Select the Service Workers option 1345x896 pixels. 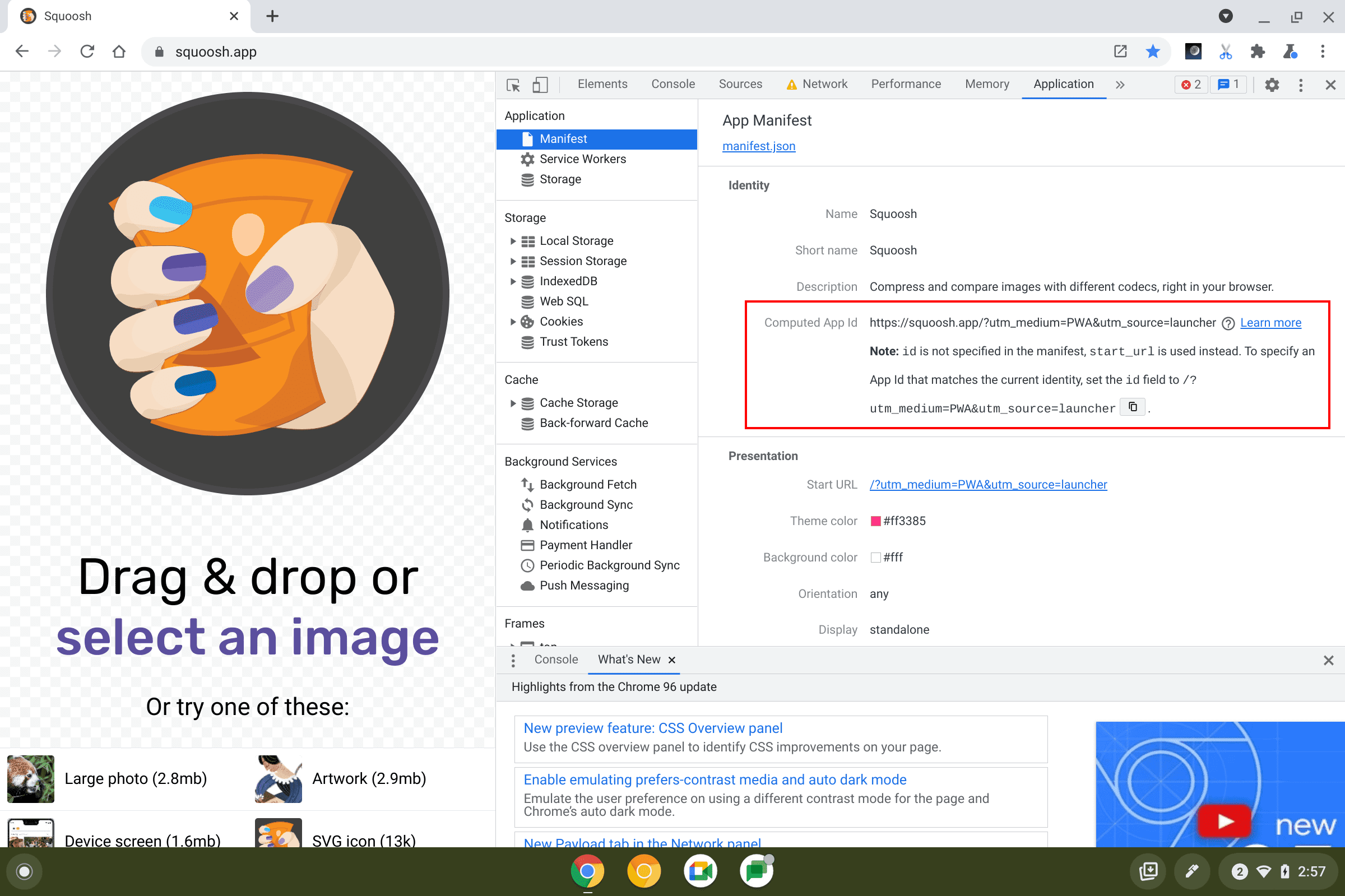582,159
